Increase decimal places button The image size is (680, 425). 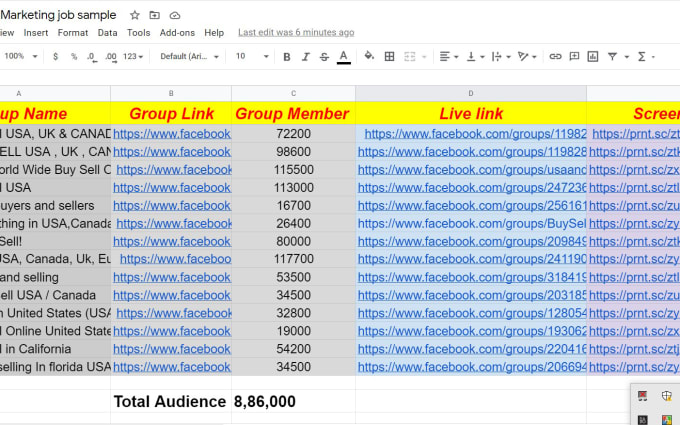(x=111, y=57)
